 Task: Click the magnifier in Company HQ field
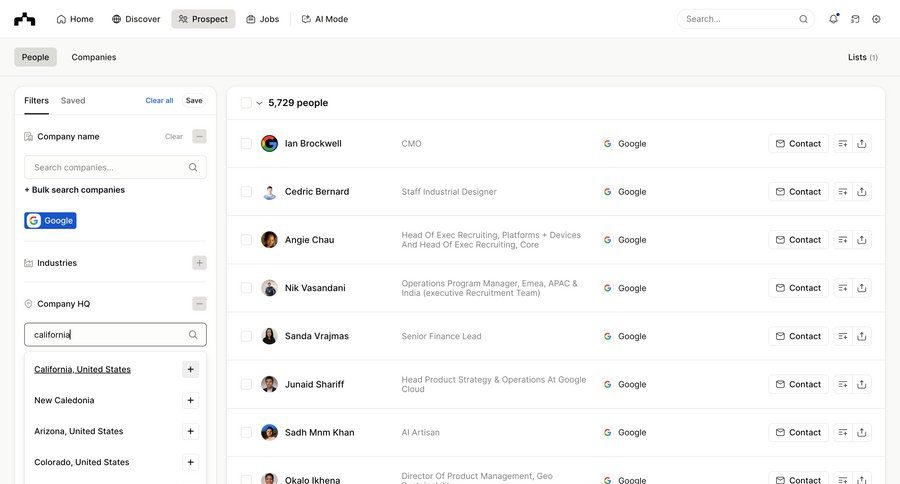[193, 334]
